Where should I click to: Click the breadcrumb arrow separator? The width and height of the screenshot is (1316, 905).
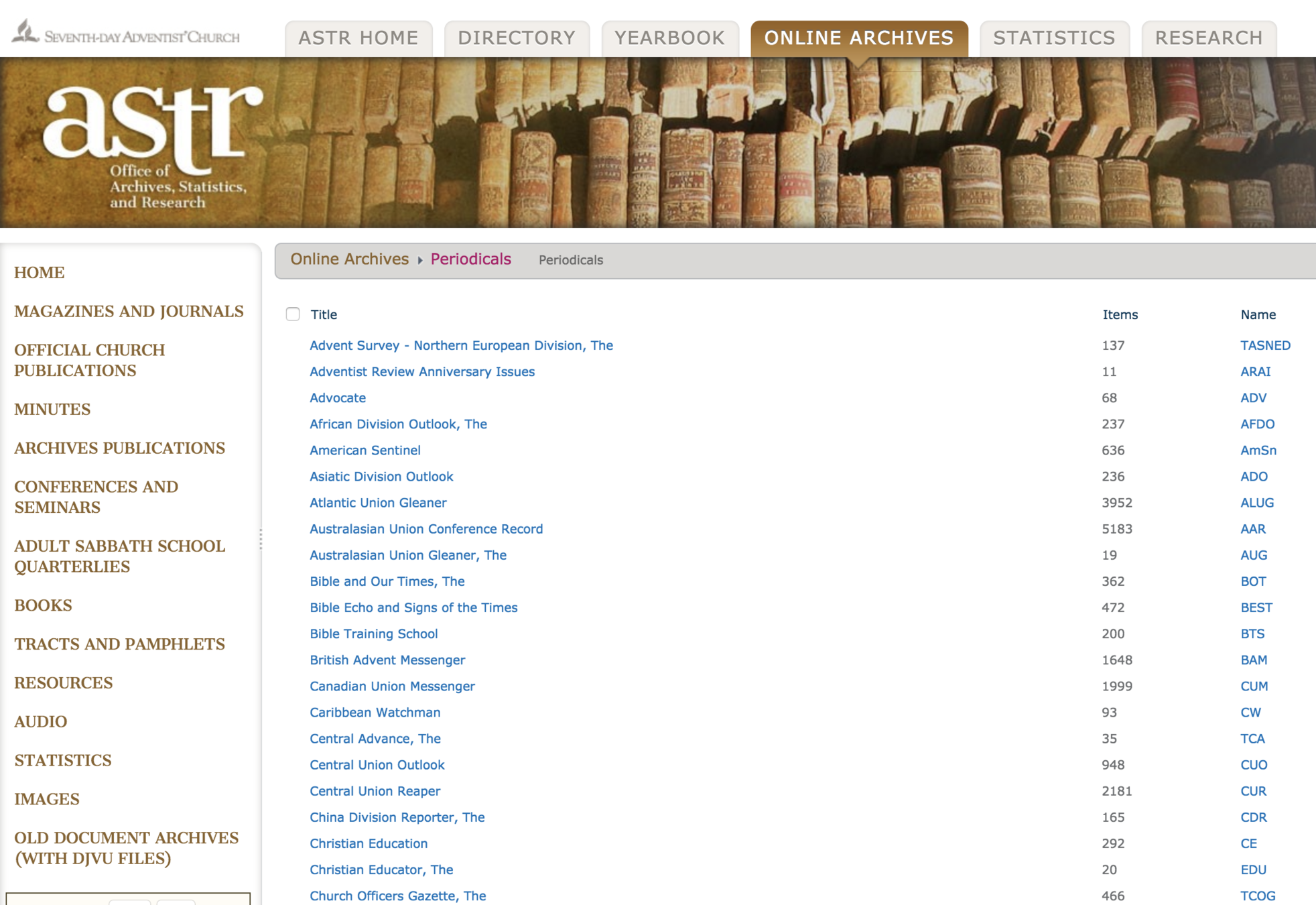coord(420,260)
